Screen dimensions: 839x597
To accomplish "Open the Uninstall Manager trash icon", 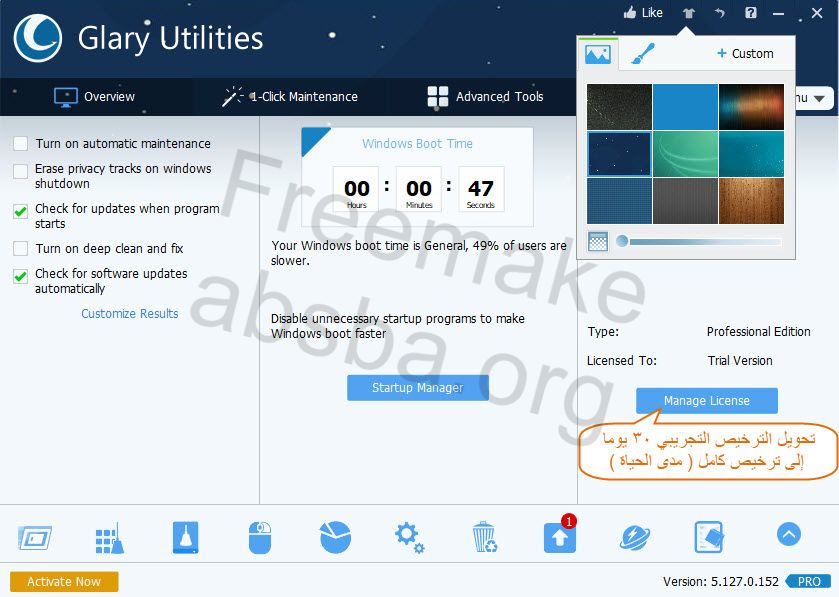I will point(485,537).
